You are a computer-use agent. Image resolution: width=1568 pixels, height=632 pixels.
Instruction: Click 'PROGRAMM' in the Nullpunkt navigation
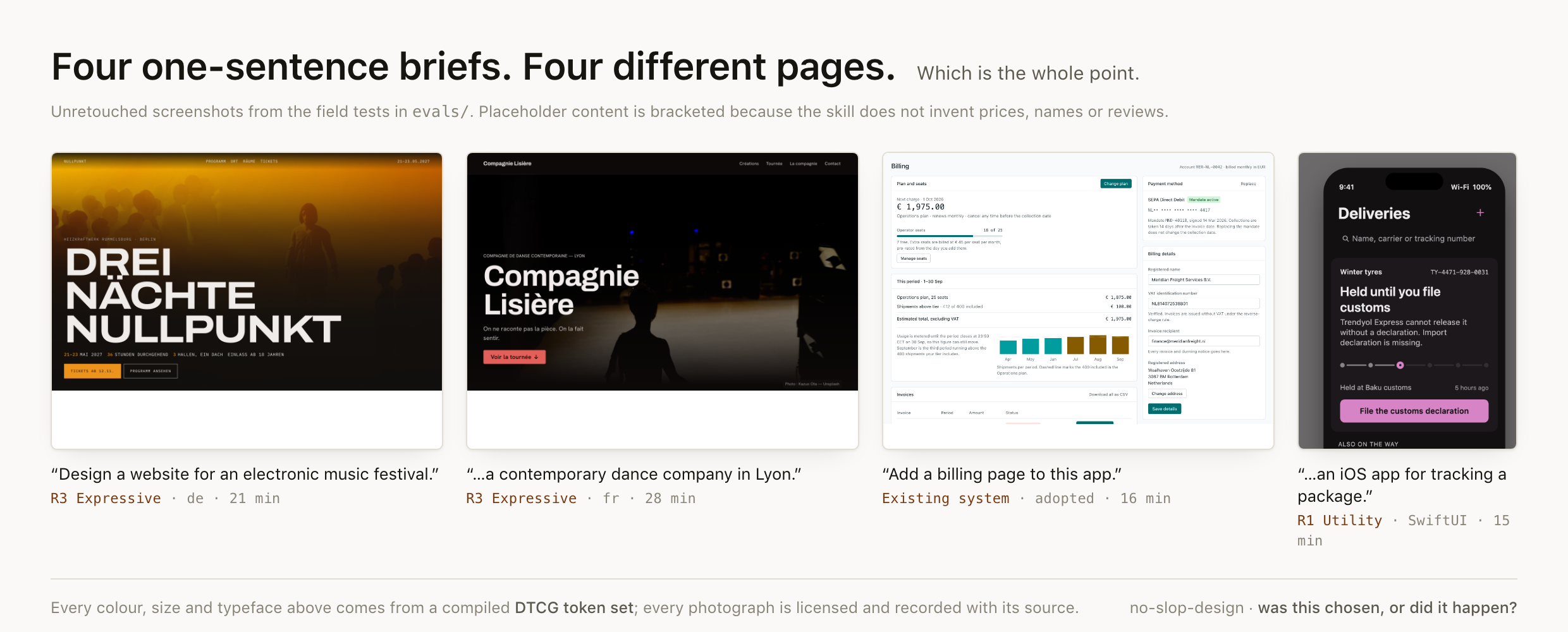[x=216, y=161]
